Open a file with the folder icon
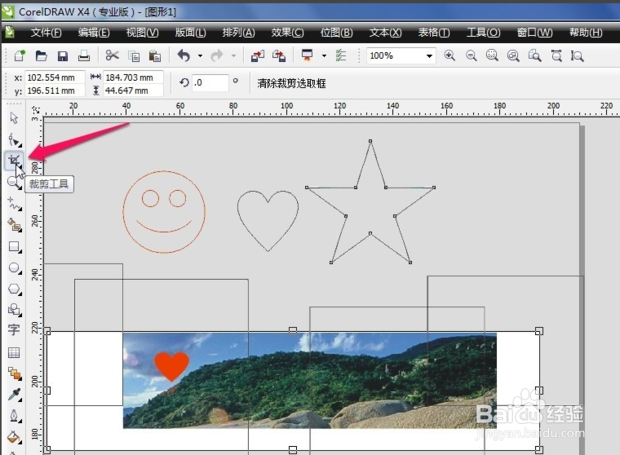620x455 pixels. [41, 56]
